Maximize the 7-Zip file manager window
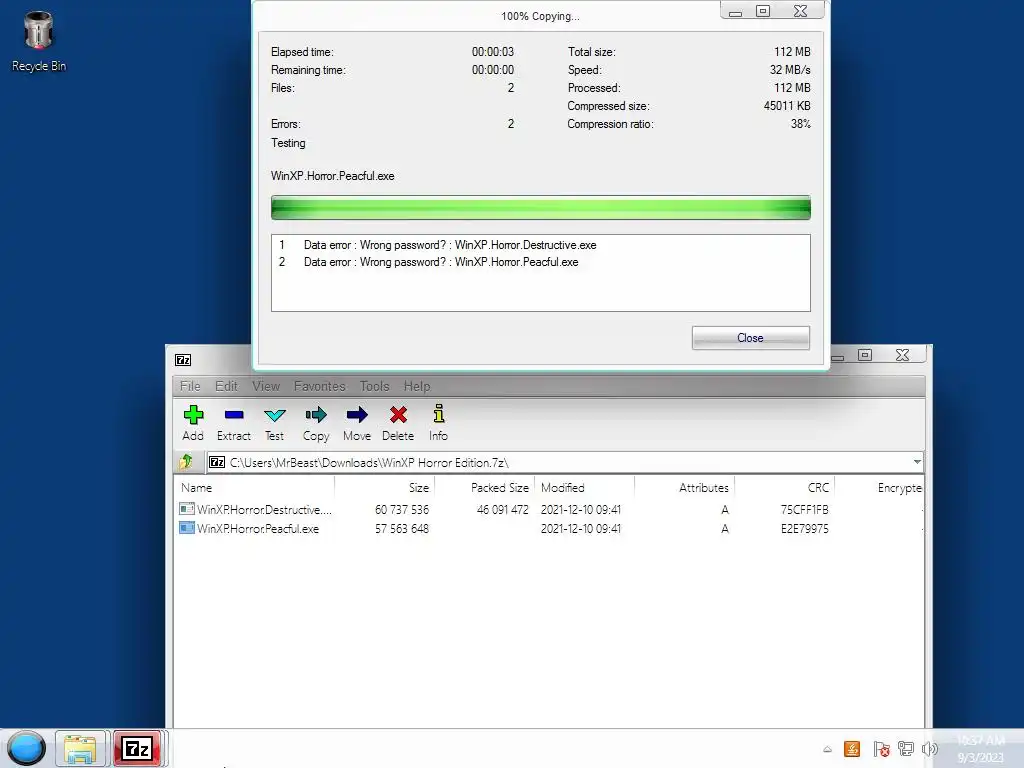 click(865, 355)
